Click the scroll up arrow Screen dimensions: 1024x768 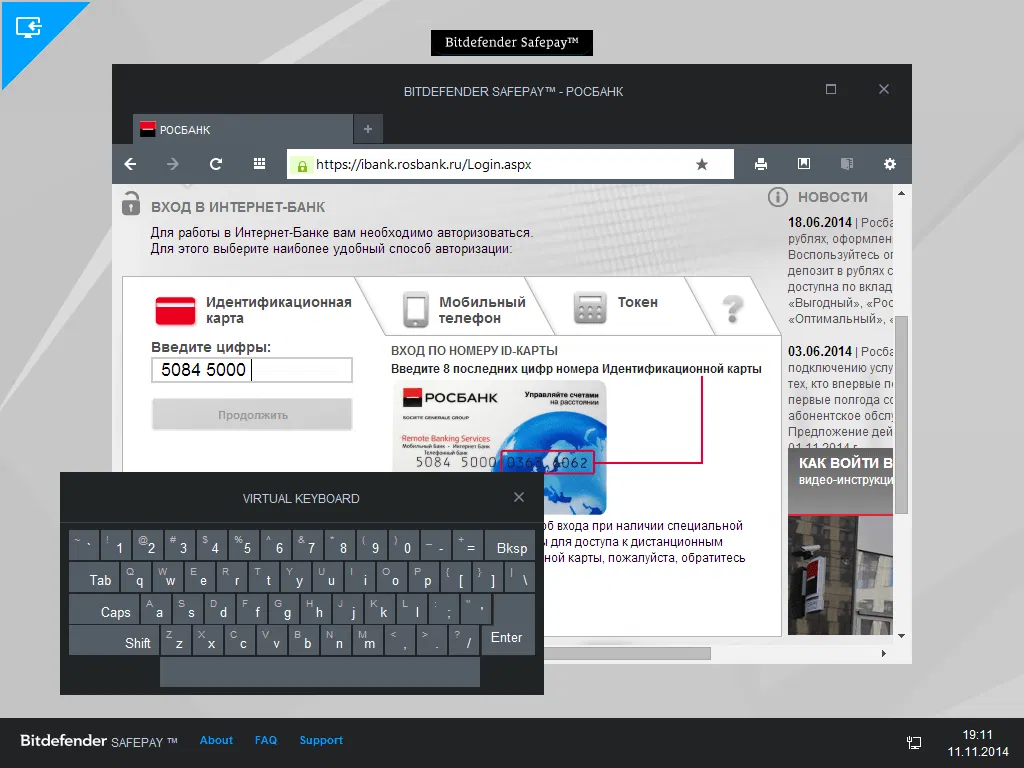coord(901,193)
